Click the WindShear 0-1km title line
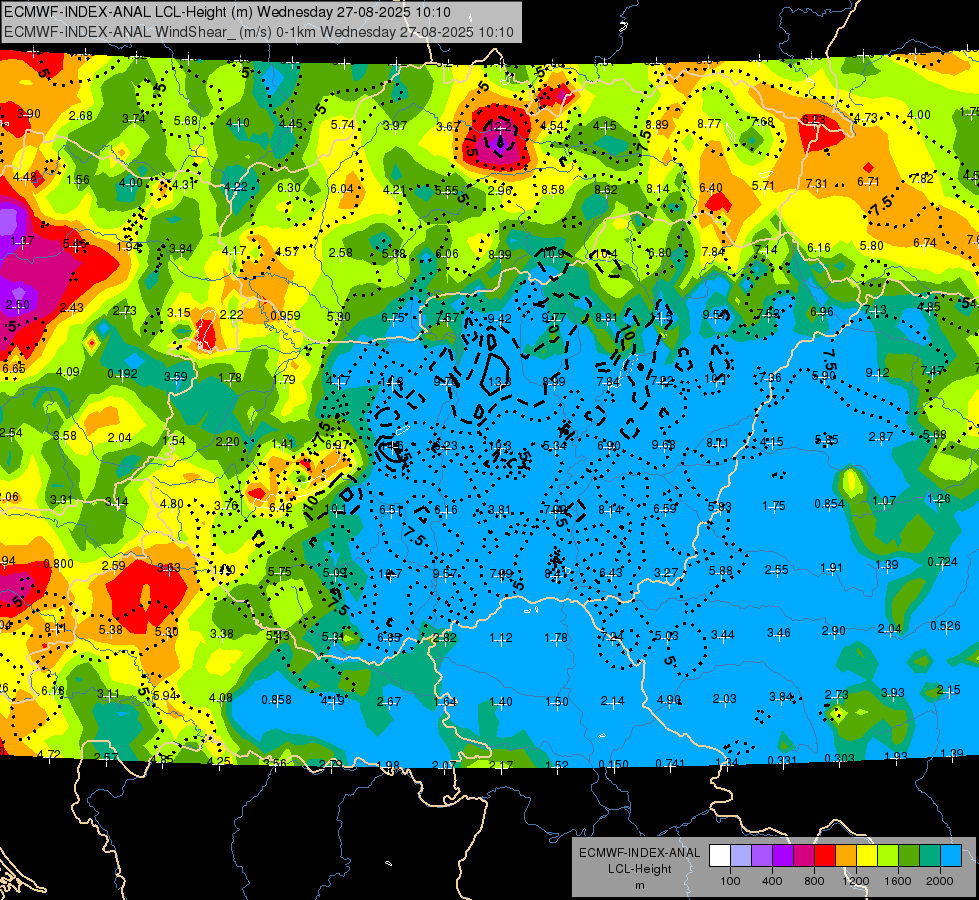This screenshot has height=900, width=979. tap(258, 32)
